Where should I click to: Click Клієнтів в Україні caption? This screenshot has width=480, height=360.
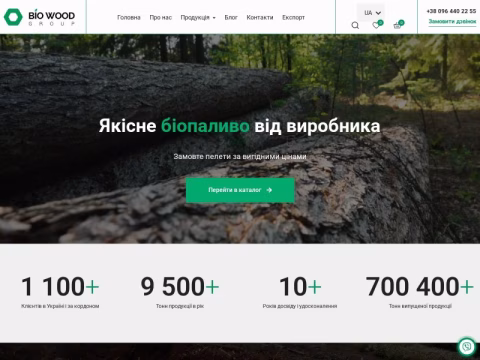click(x=60, y=306)
